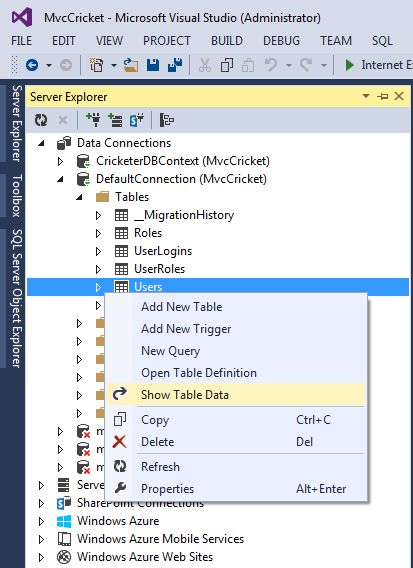
Task: Open Server Explorer window options dropdown
Action: click(366, 96)
